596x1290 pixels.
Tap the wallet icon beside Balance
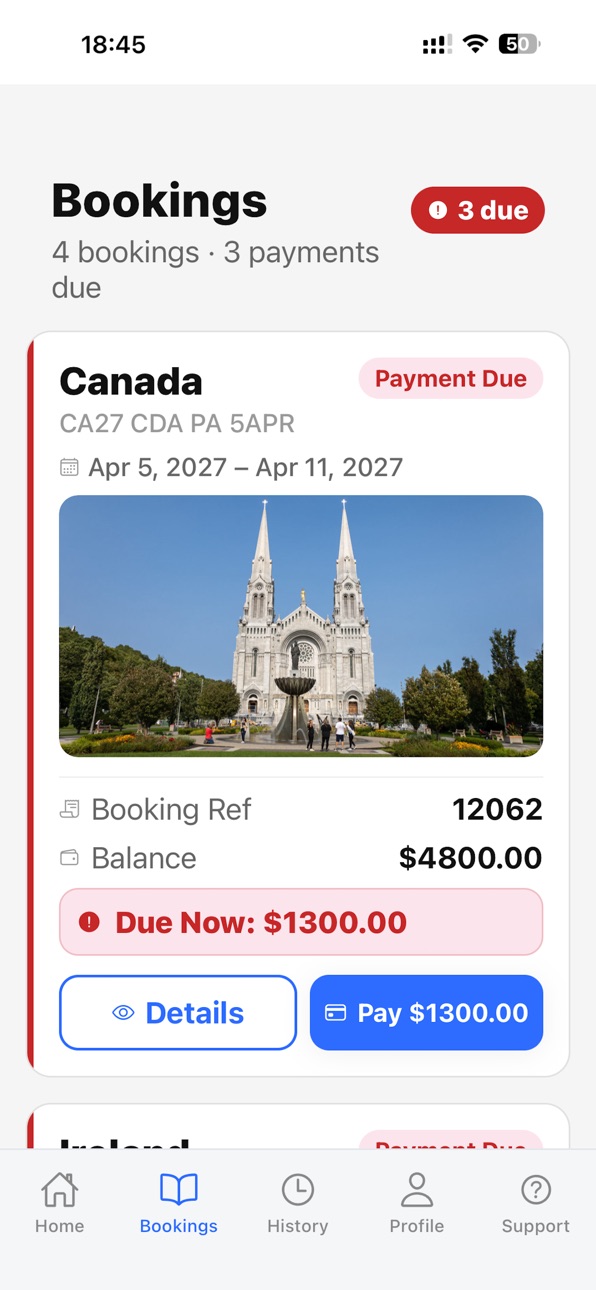[x=69, y=858]
